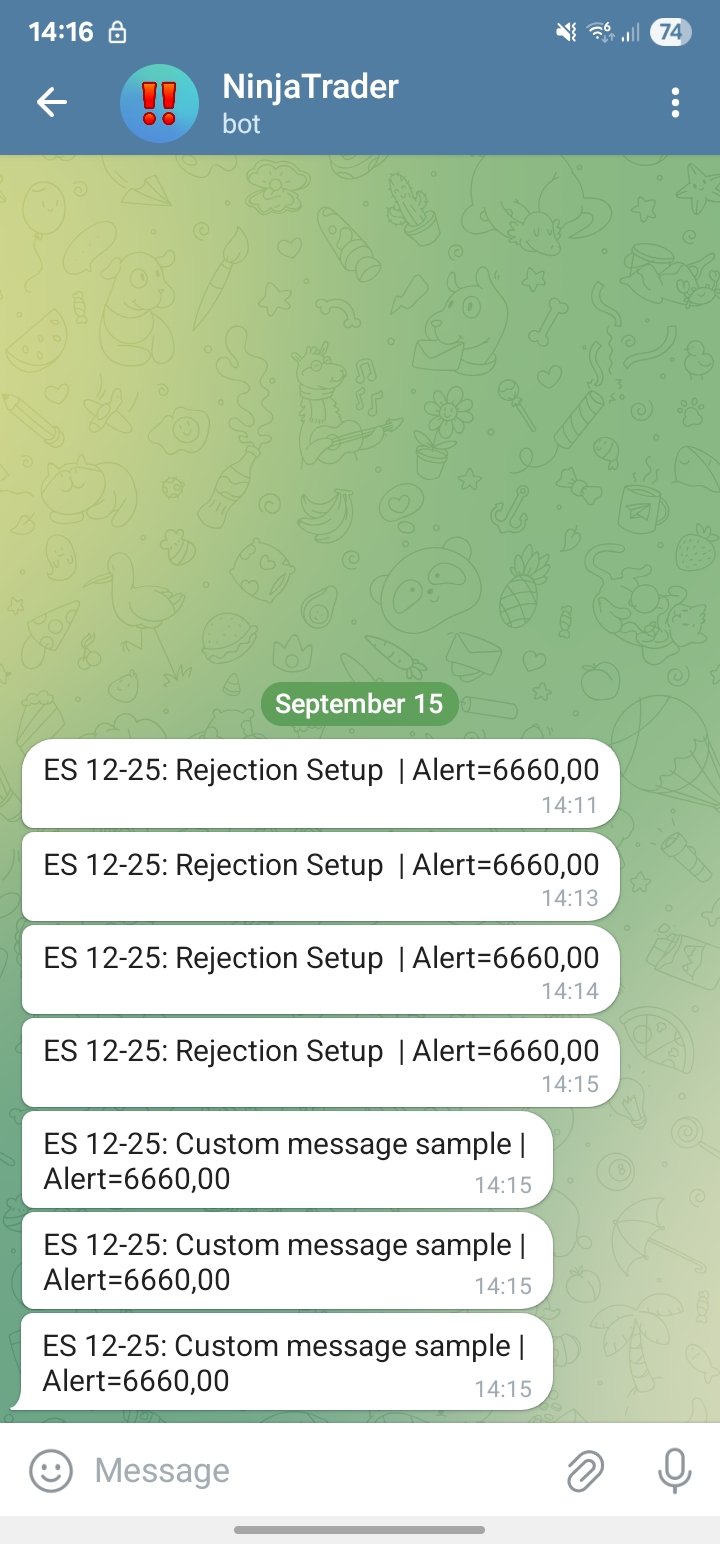Focus the Message input field
The height and width of the screenshot is (1544, 720).
click(320, 1470)
